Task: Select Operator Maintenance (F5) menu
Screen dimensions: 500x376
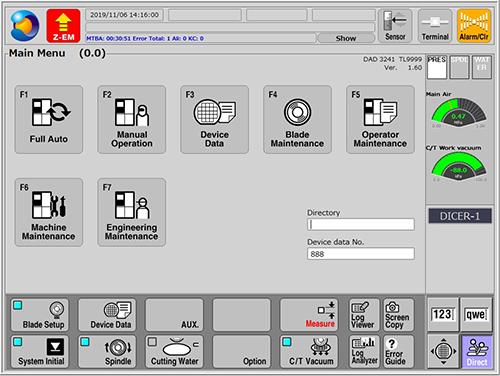Action: click(x=380, y=119)
